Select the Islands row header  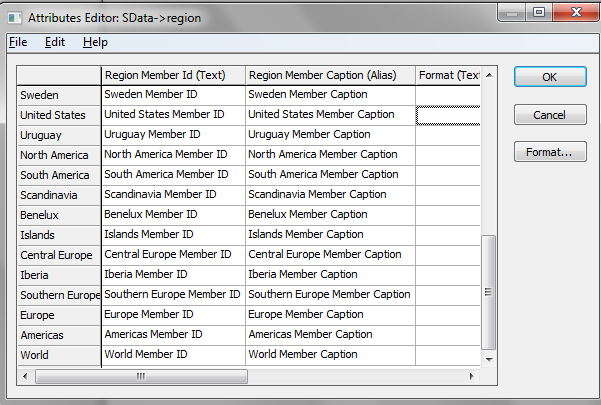pyautogui.click(x=59, y=235)
